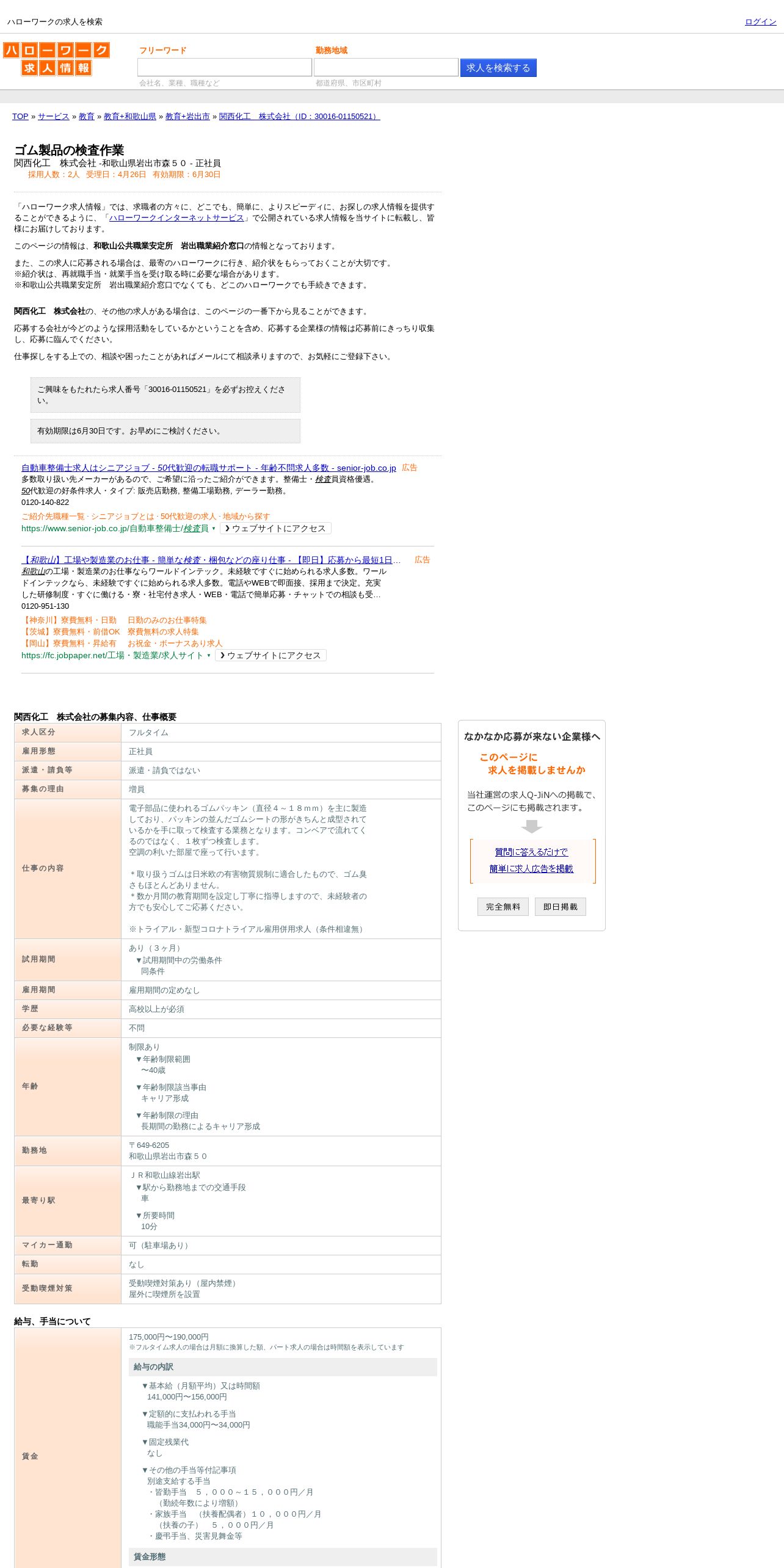Click ウェブサイトにアクセス for senior-job ad
Image resolution: width=784 pixels, height=1568 pixels.
[x=275, y=528]
